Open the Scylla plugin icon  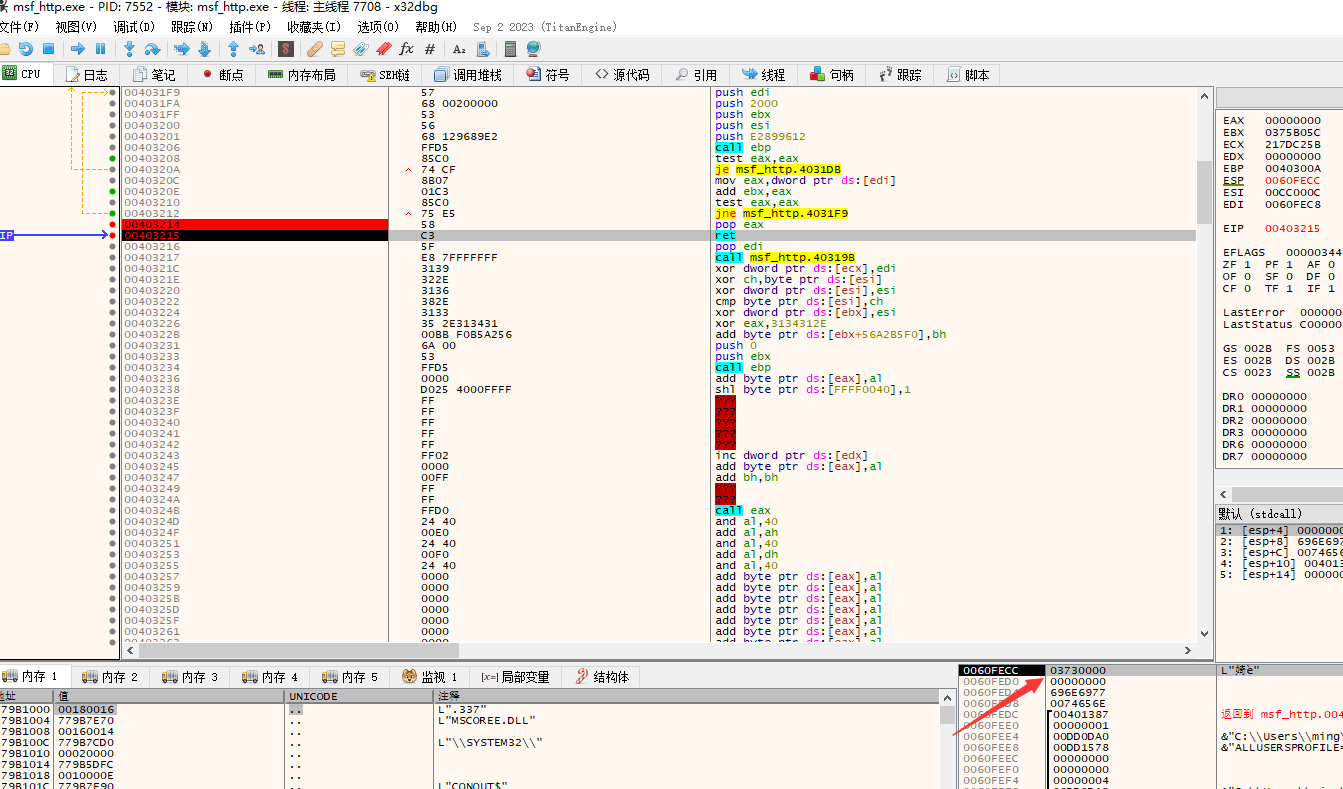(286, 48)
